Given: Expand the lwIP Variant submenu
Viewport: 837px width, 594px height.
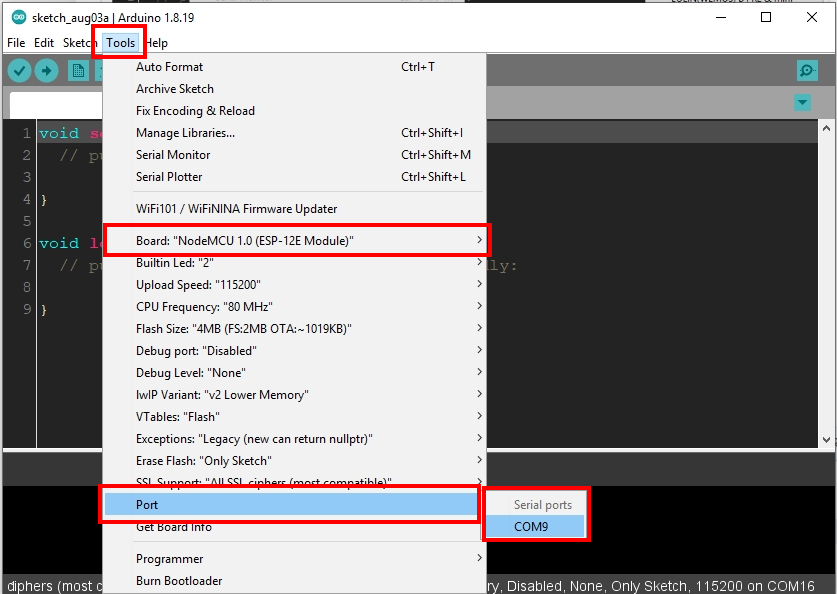Looking at the screenshot, I should click(x=294, y=394).
